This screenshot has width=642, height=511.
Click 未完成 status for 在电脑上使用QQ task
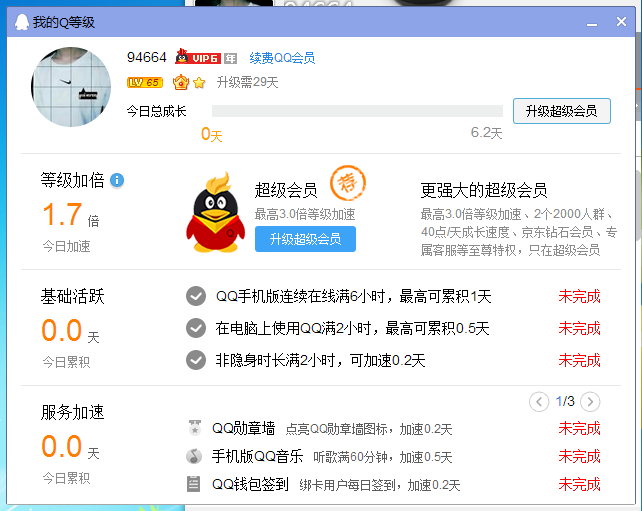[579, 328]
